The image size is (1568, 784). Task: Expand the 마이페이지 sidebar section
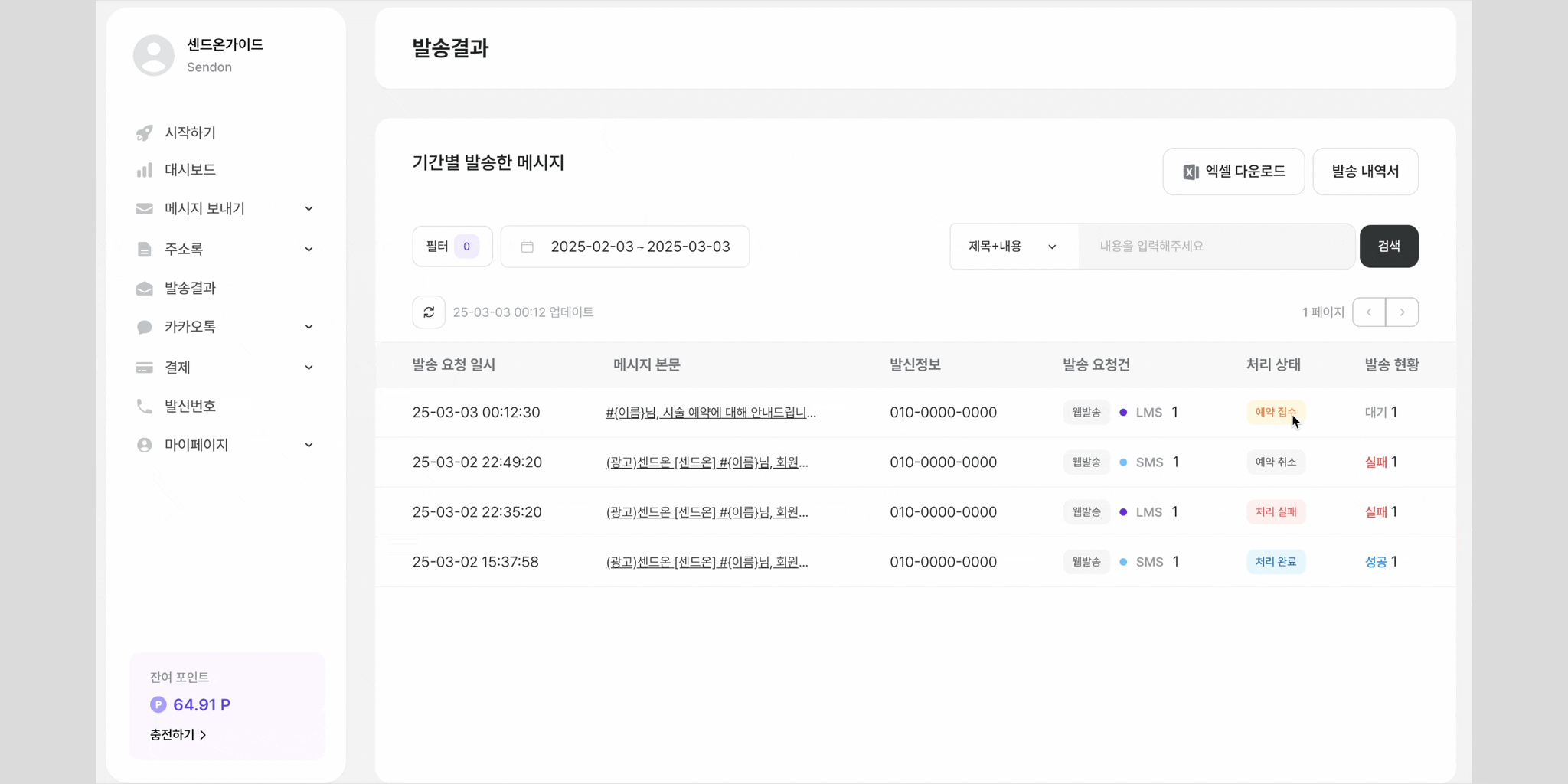(309, 445)
